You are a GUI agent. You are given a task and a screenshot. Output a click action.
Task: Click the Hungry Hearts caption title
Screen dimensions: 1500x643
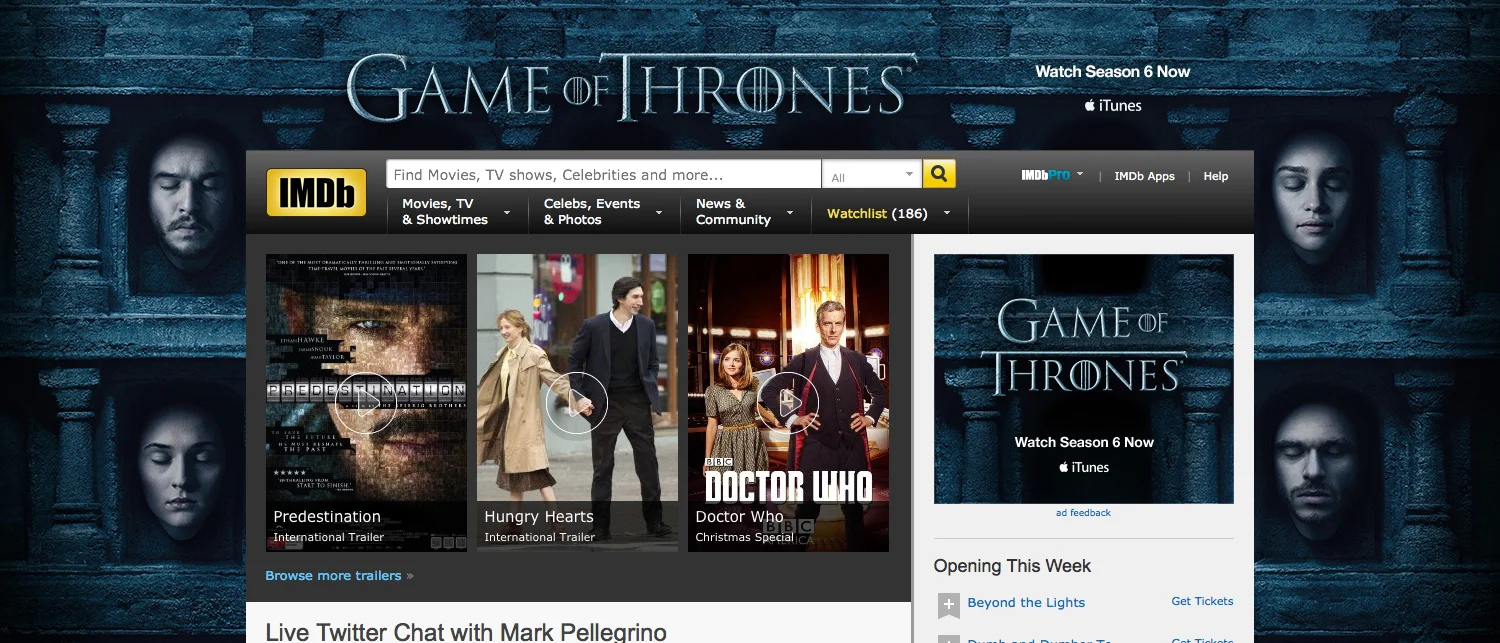539,517
